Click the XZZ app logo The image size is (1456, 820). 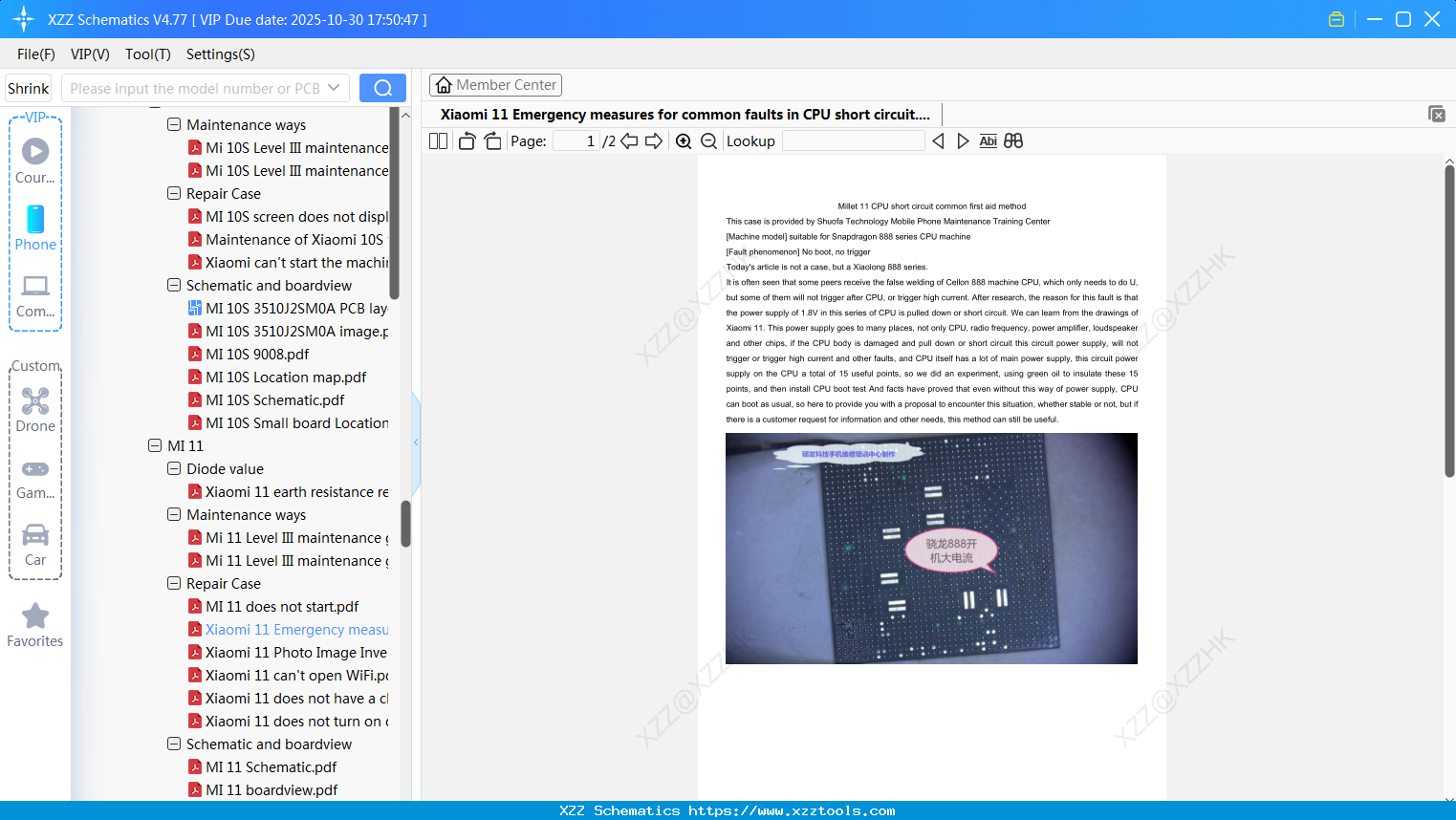click(x=24, y=19)
